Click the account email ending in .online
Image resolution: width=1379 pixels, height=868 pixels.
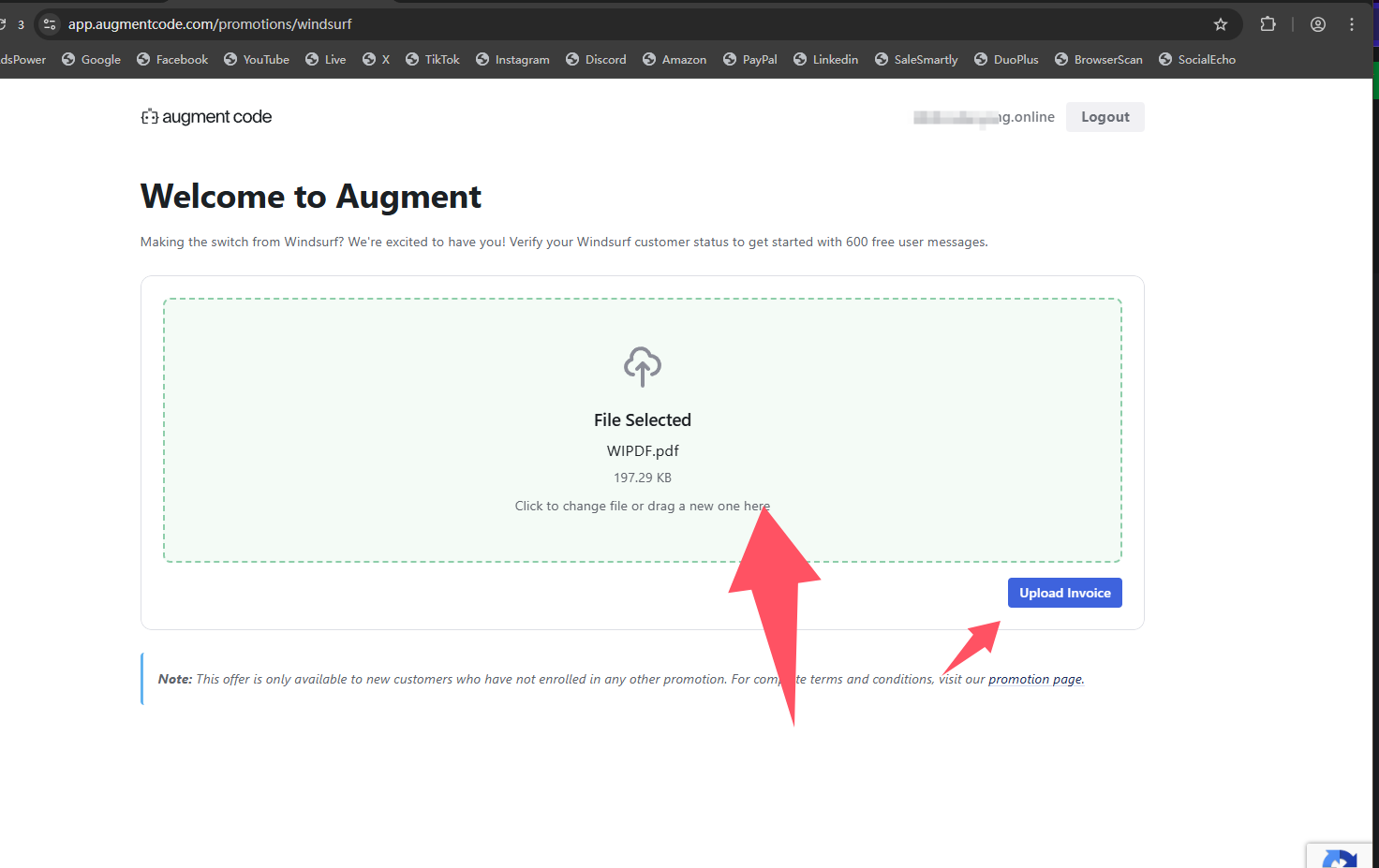coord(984,117)
